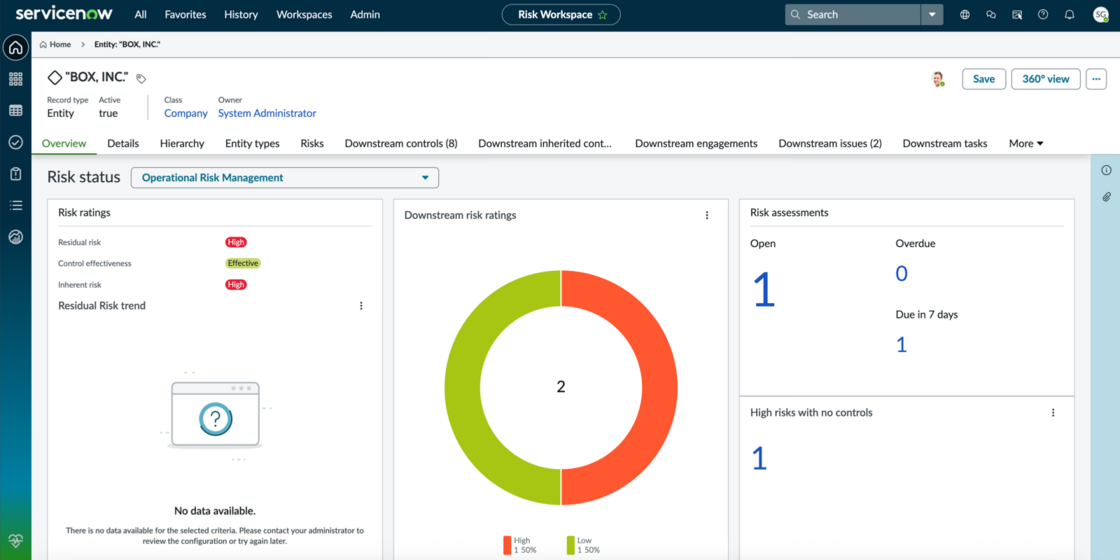The width and height of the screenshot is (1120, 560).
Task: Open the analytics chart icon in the sidebar
Action: (16, 237)
